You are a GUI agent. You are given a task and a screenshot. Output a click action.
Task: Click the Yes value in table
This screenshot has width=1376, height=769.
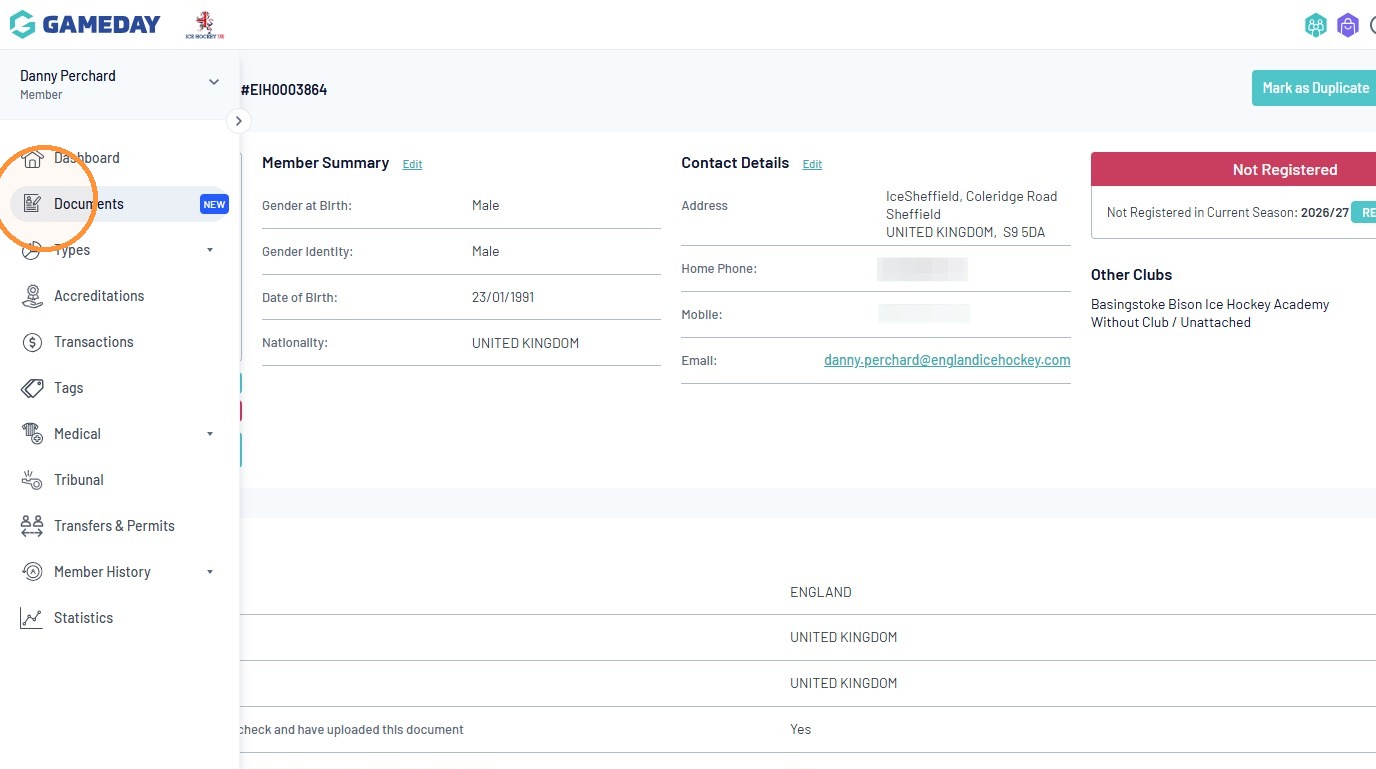(800, 729)
